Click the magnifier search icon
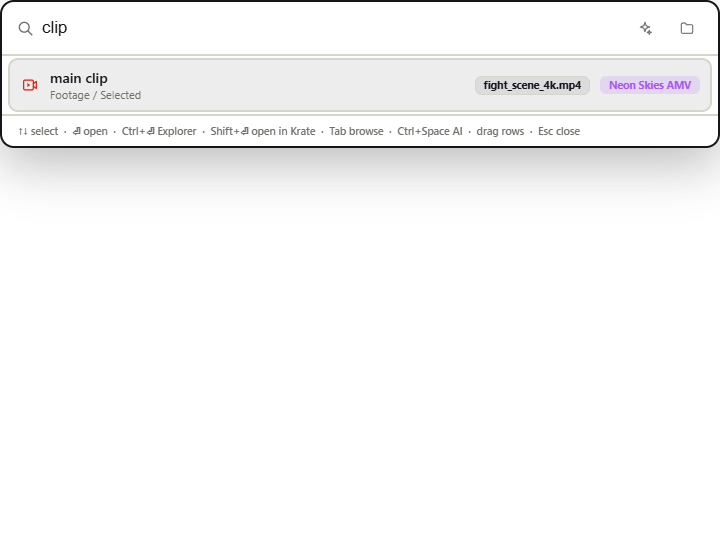Viewport: 720px width, 540px height. (x=25, y=28)
